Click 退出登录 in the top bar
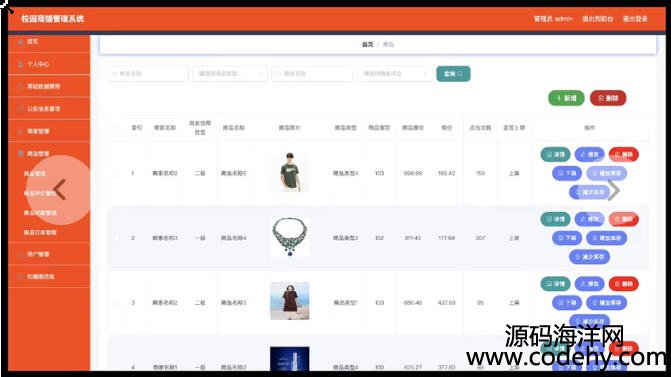671x377 pixels. pos(635,19)
